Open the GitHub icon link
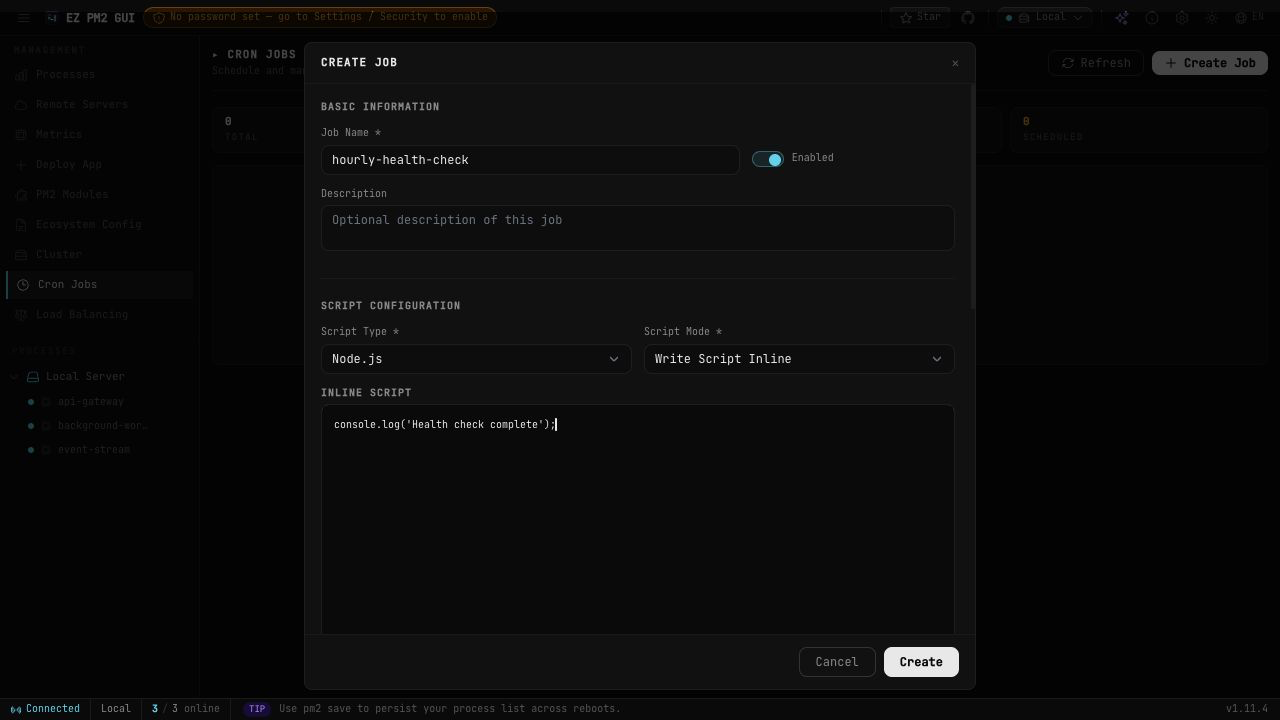Screen dimensions: 1280x720 pos(968,17)
